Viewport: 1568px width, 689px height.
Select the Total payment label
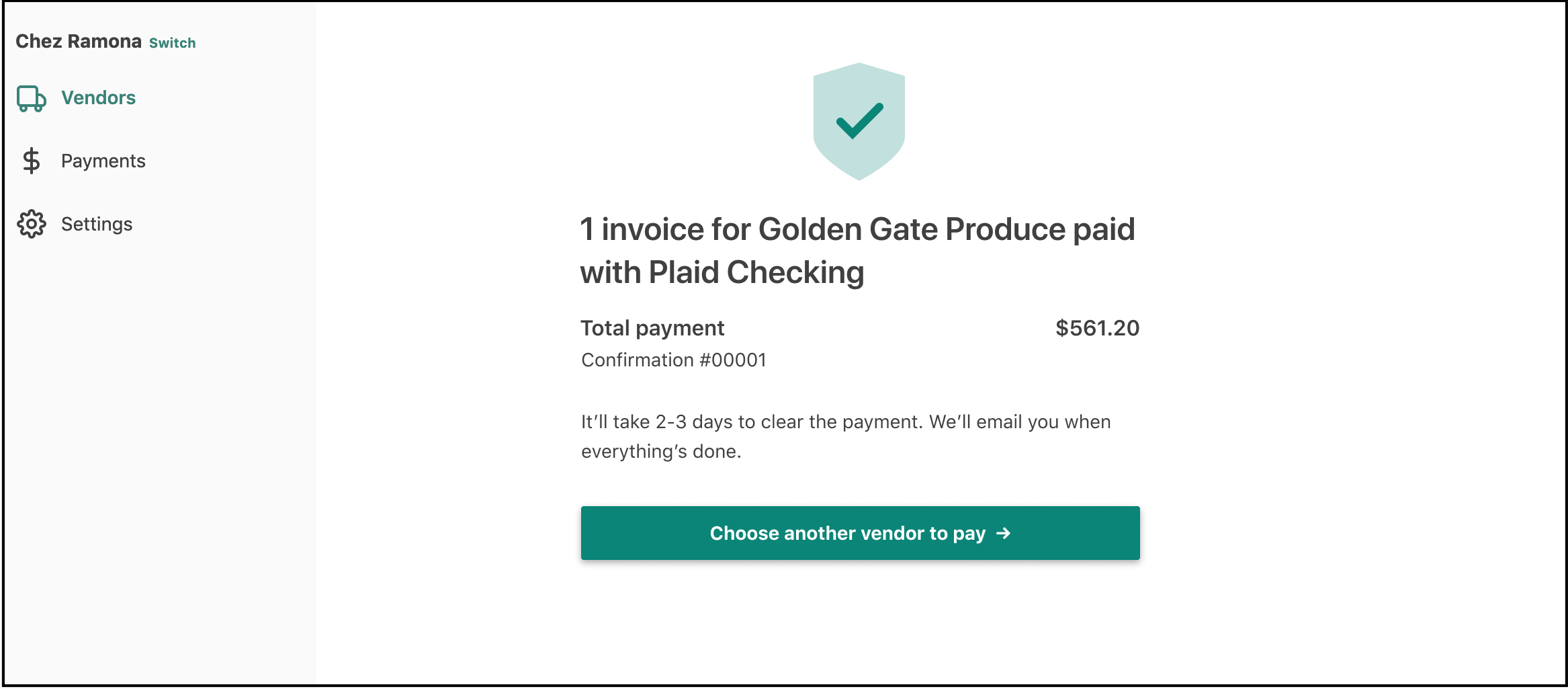(x=652, y=328)
